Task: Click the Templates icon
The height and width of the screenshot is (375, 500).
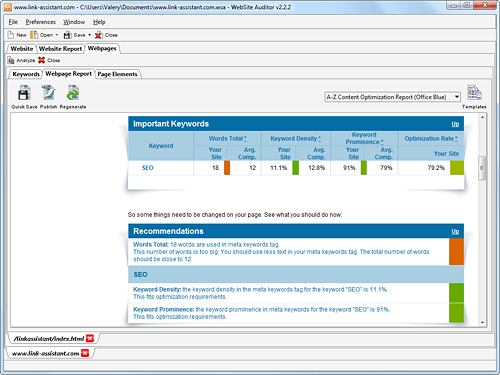Action: point(474,93)
